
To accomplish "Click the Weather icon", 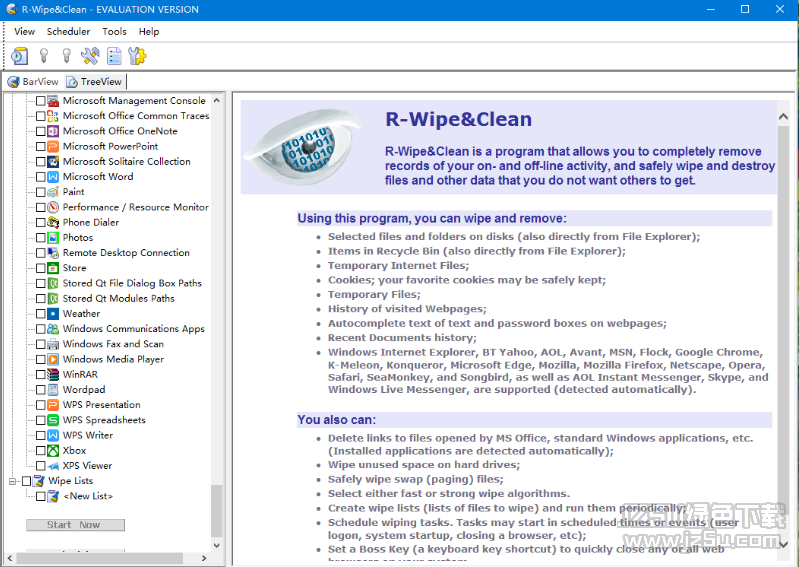I will tap(53, 314).
